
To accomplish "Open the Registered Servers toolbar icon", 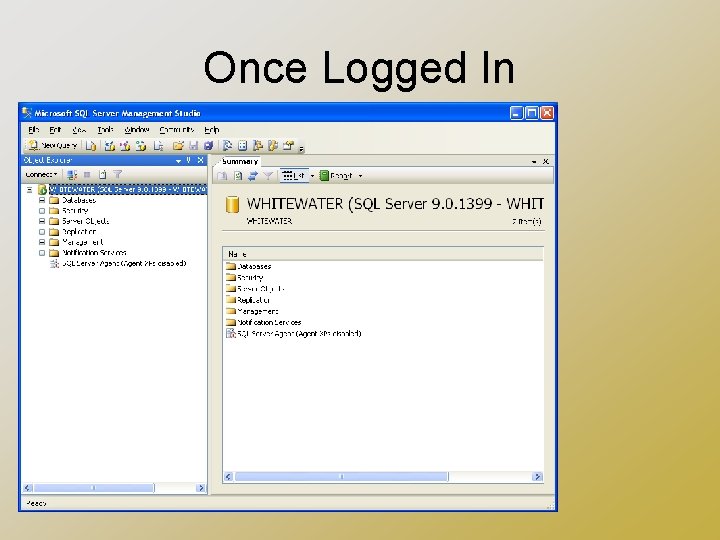I will (x=227, y=146).
